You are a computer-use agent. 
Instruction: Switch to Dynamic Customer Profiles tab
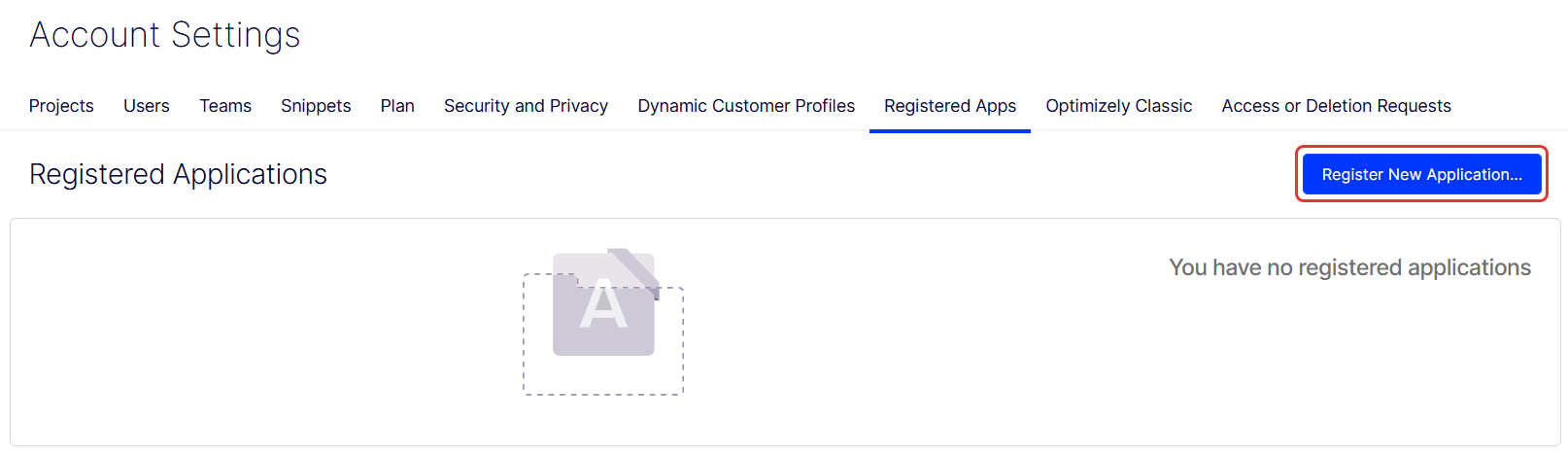click(x=746, y=106)
